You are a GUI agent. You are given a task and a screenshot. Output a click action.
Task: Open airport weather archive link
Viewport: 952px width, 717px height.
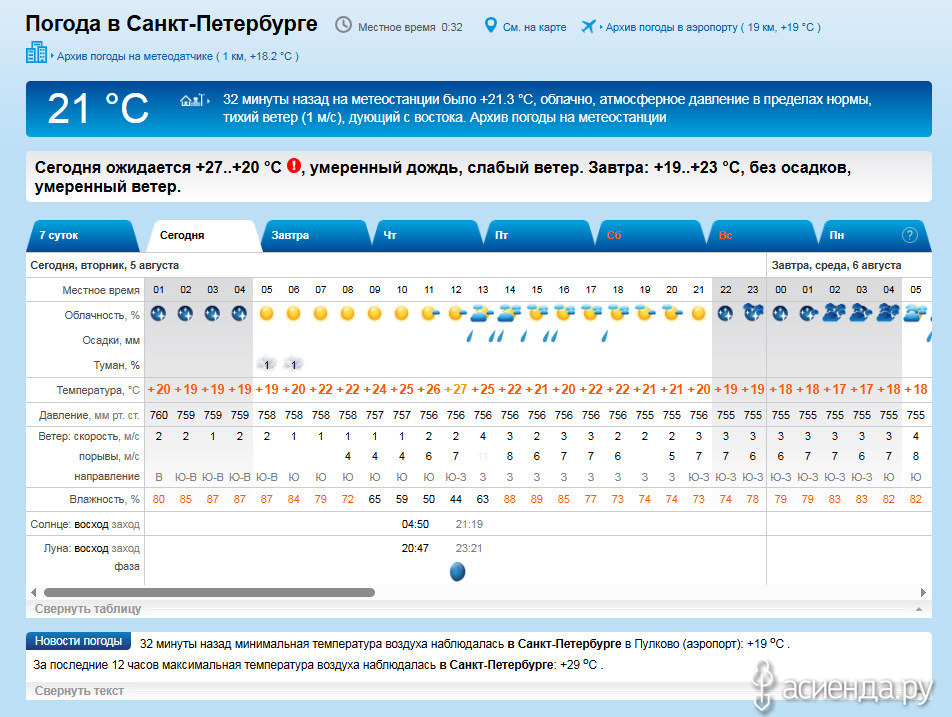[713, 27]
